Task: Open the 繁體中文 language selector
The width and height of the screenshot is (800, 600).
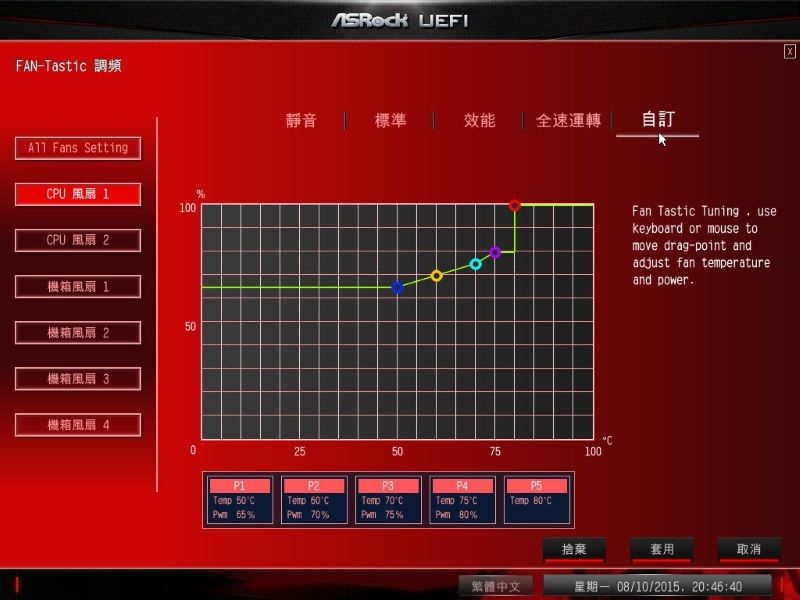Action: click(x=495, y=586)
